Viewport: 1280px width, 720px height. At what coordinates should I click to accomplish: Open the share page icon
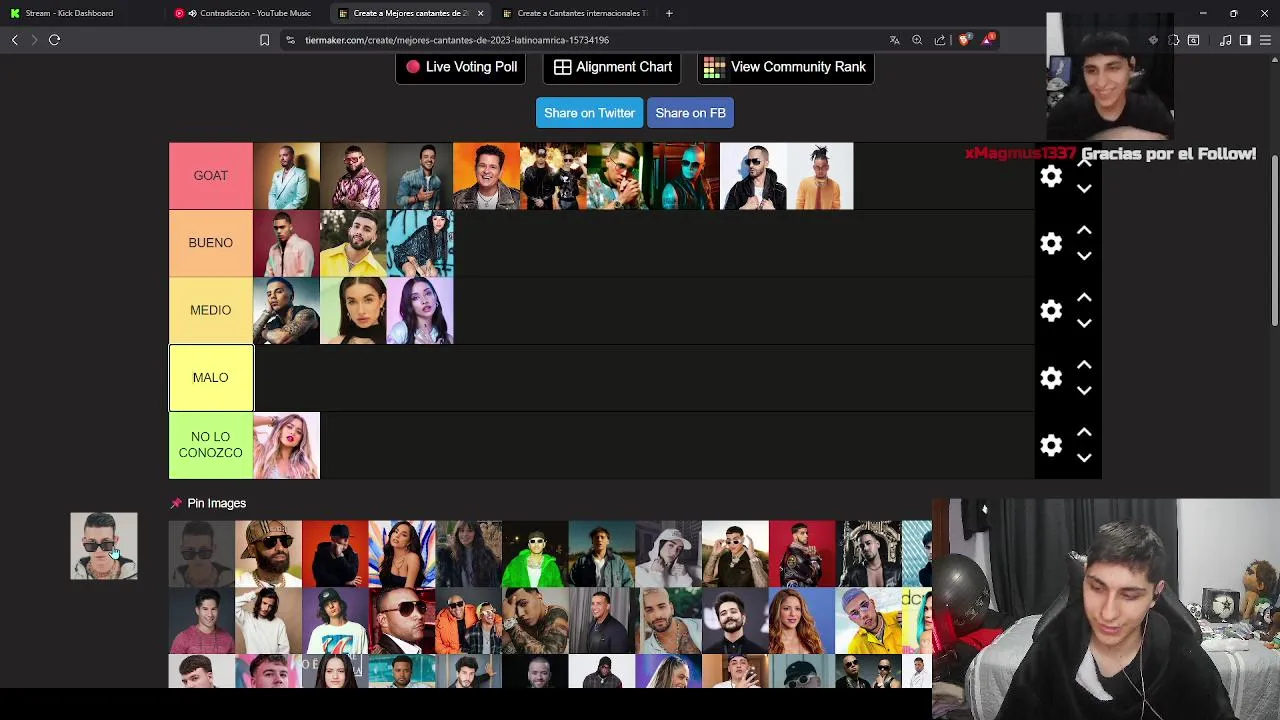point(940,40)
